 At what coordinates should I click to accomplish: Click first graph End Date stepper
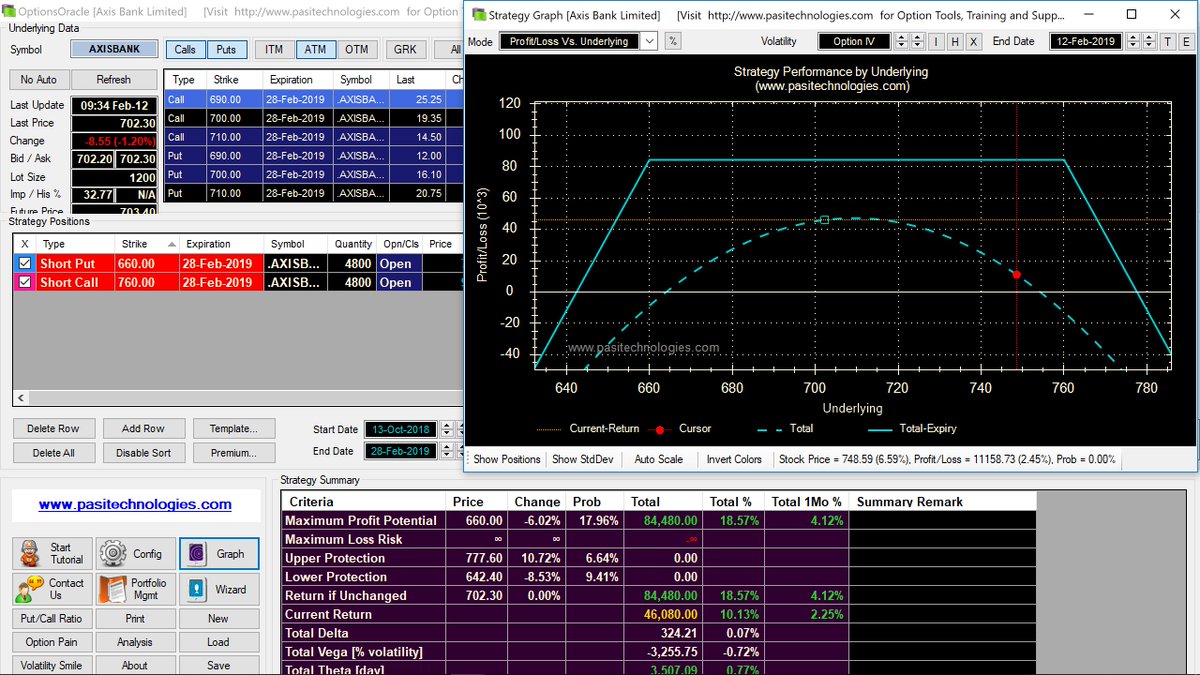pos(1133,41)
